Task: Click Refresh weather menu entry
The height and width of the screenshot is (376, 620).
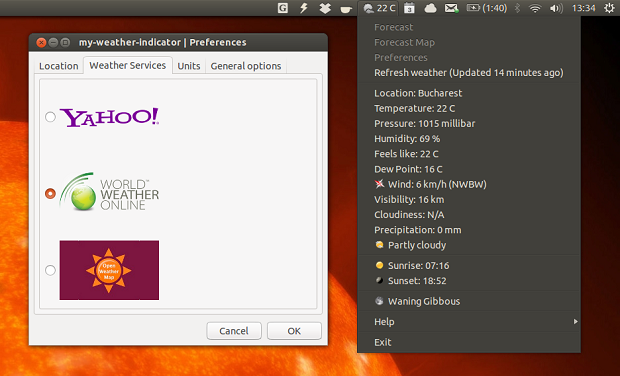Action: [x=469, y=73]
